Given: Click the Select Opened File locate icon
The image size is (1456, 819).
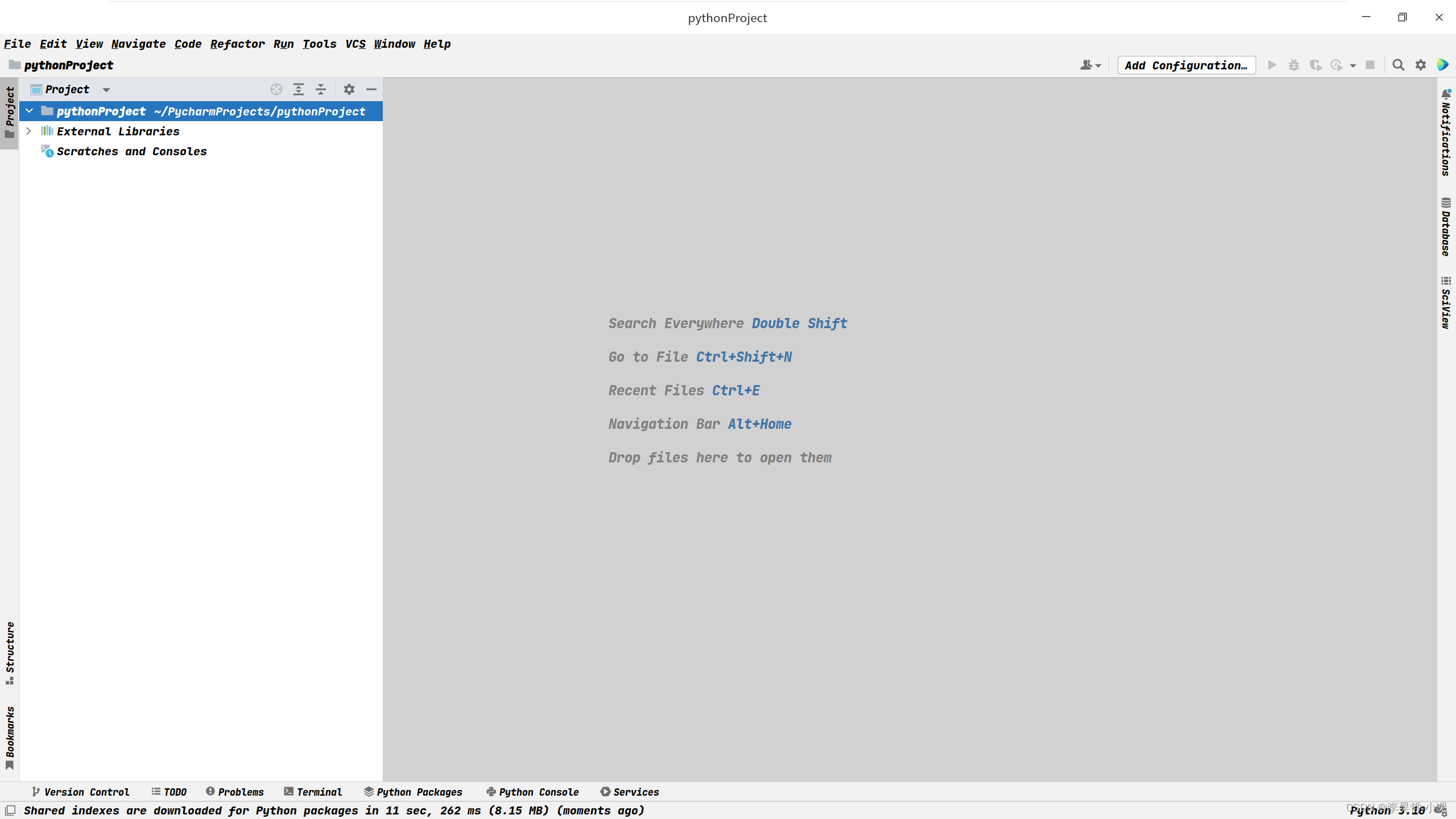Looking at the screenshot, I should point(276,89).
